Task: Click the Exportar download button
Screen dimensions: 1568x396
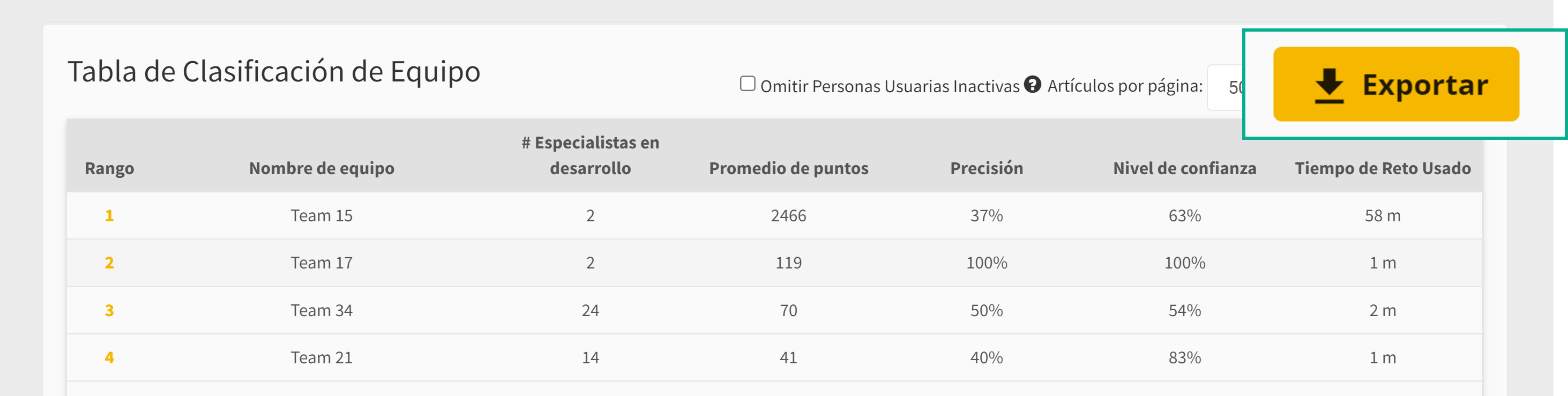Action: coord(1396,84)
